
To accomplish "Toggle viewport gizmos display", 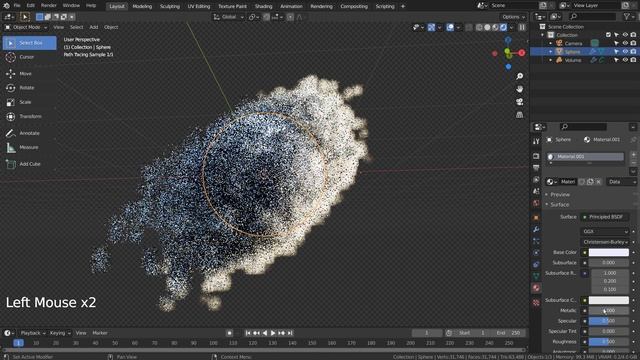I will (x=431, y=27).
